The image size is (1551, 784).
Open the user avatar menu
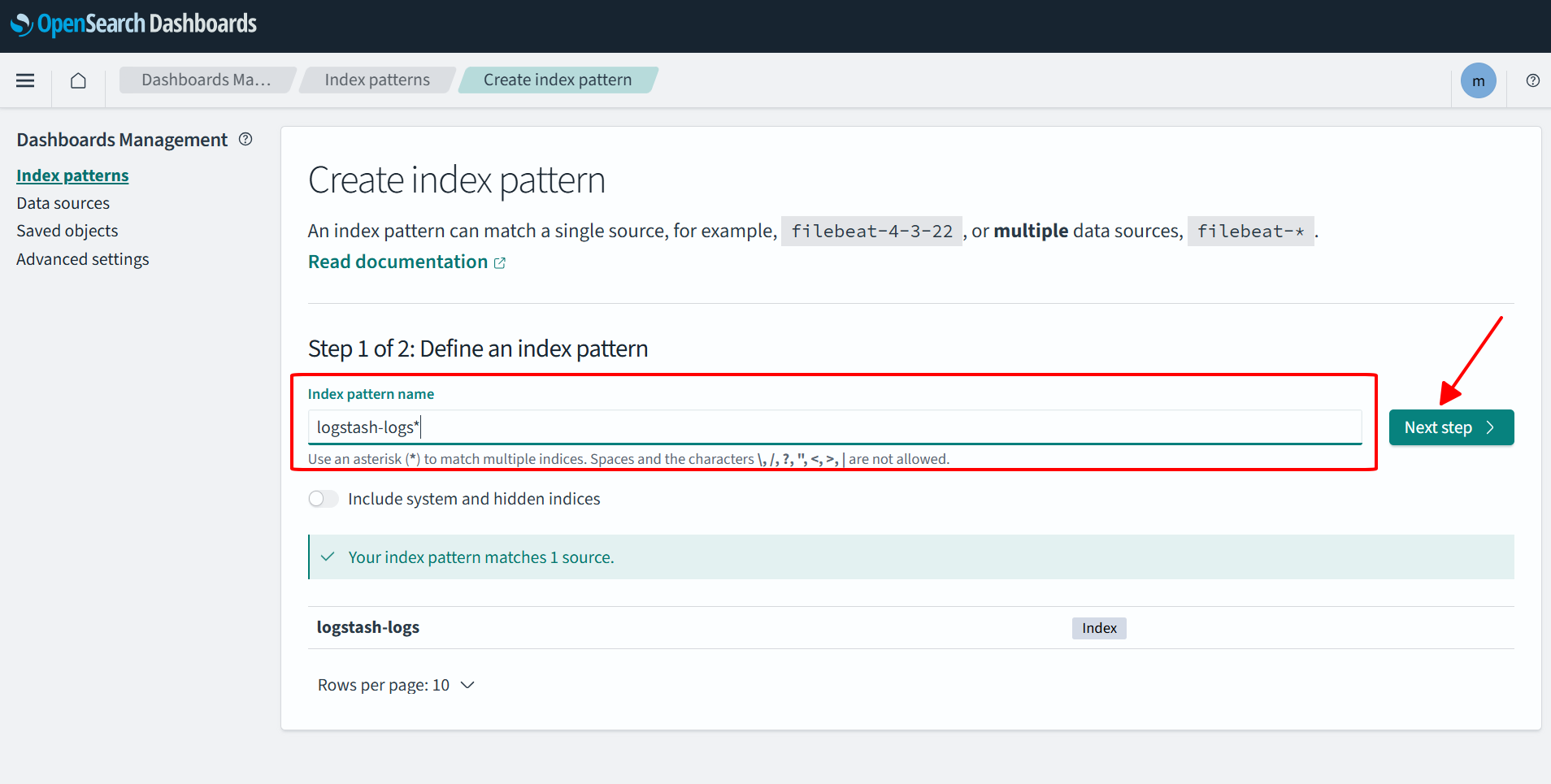[x=1477, y=80]
